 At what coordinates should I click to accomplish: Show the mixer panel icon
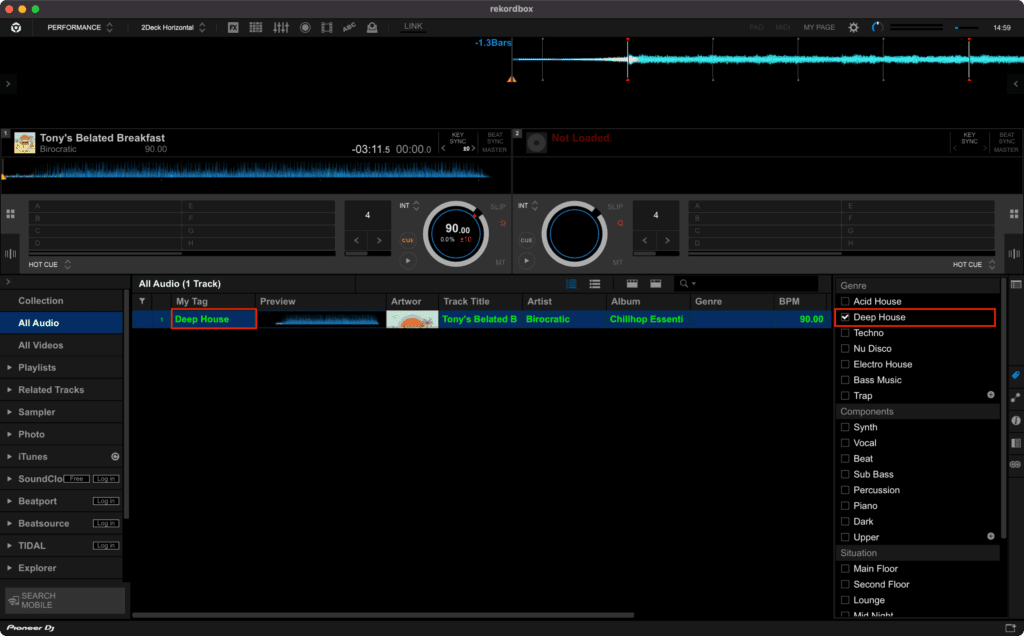tap(280, 27)
